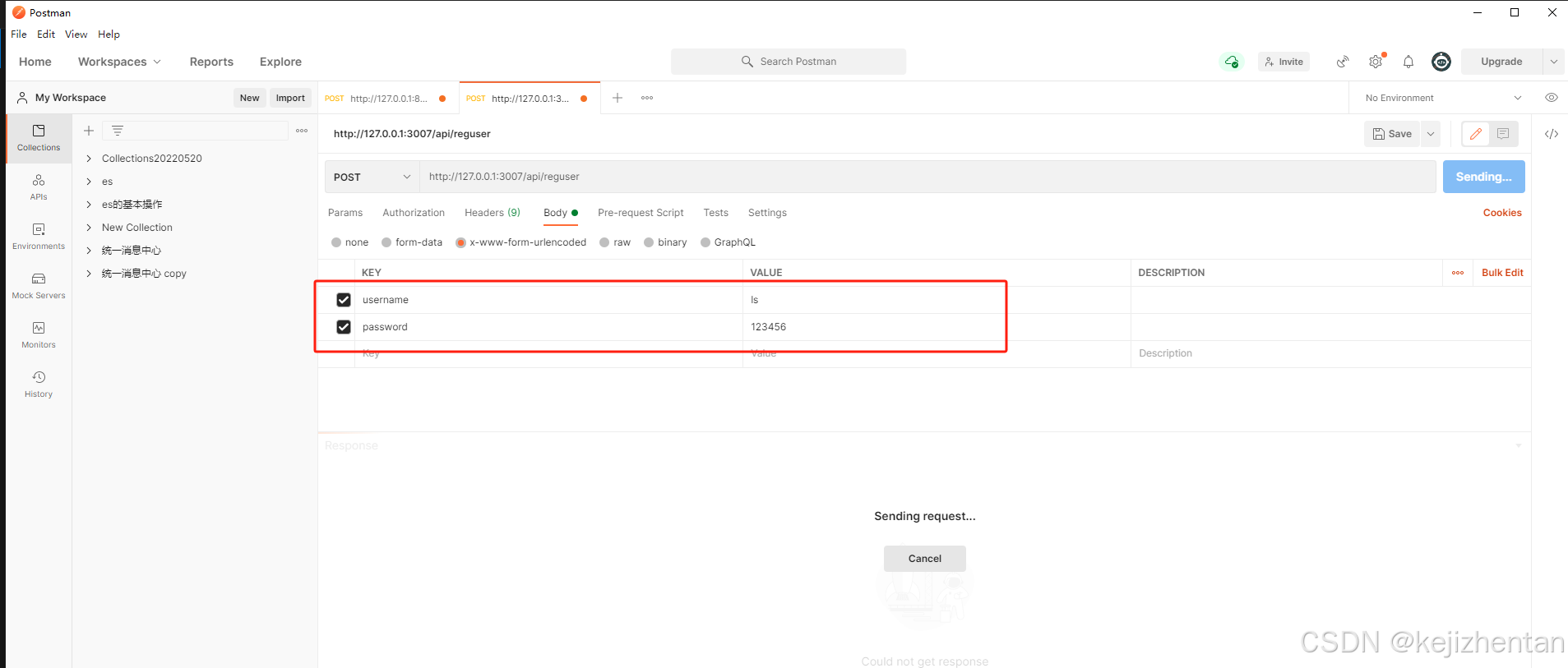Open the tab bar more options ellipsis
The width and height of the screenshot is (1568, 668).
pos(647,98)
